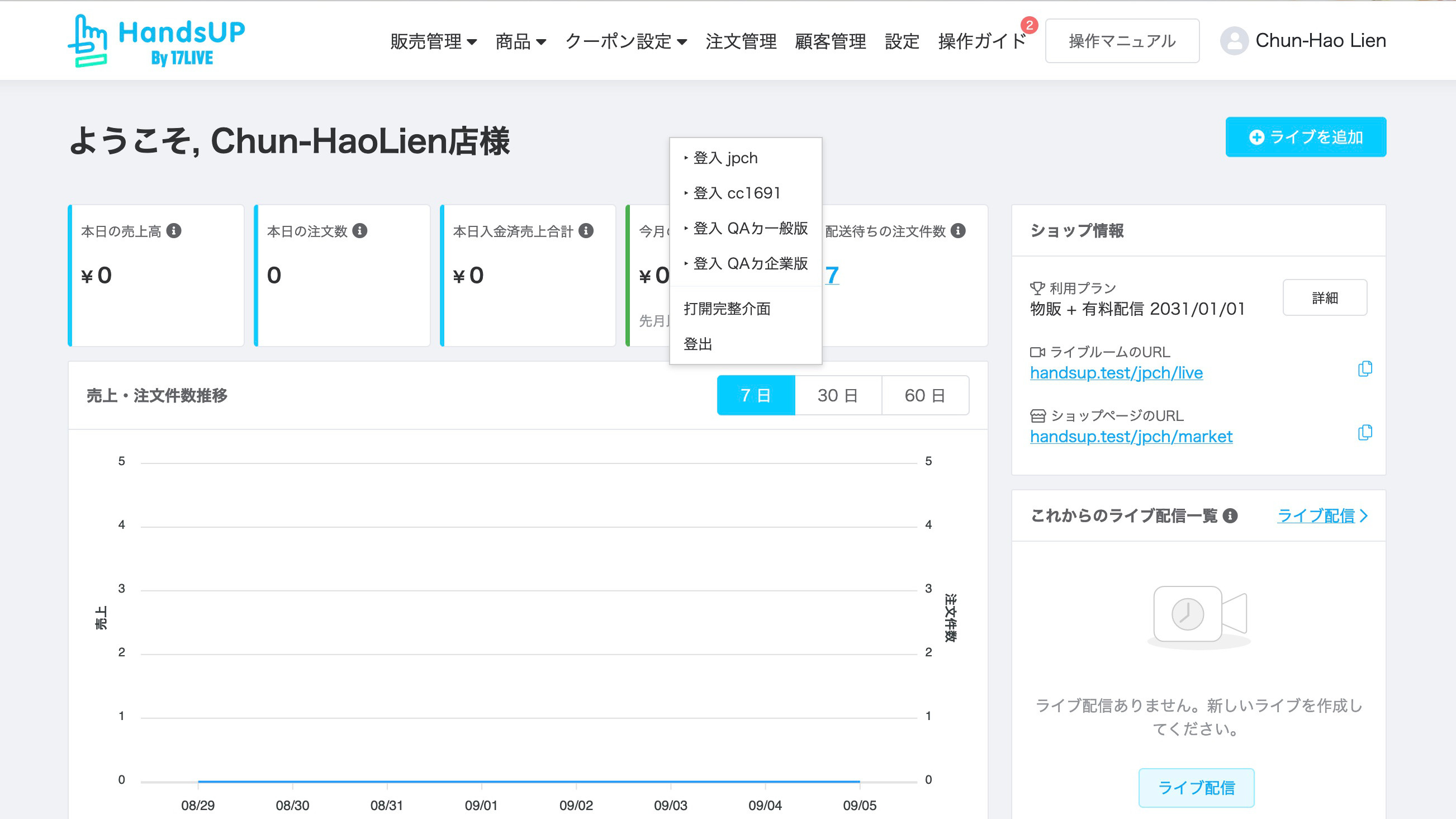Click the pending orders count 7
Viewport: 1456px width, 819px height.
tap(832, 275)
